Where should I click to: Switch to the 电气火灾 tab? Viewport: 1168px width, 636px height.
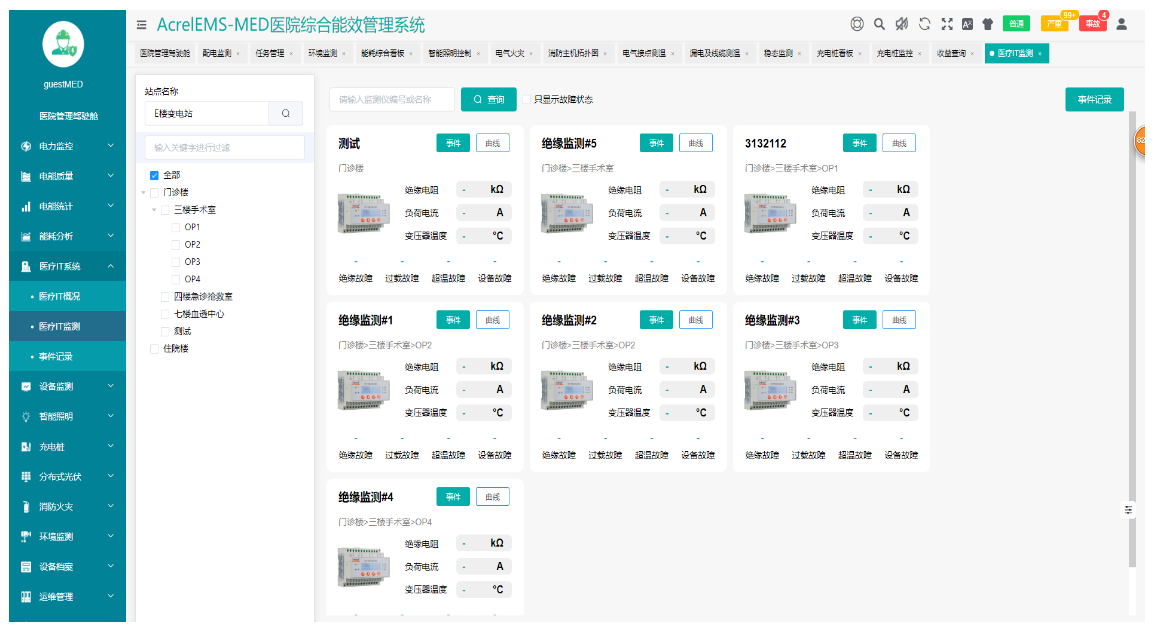510,53
